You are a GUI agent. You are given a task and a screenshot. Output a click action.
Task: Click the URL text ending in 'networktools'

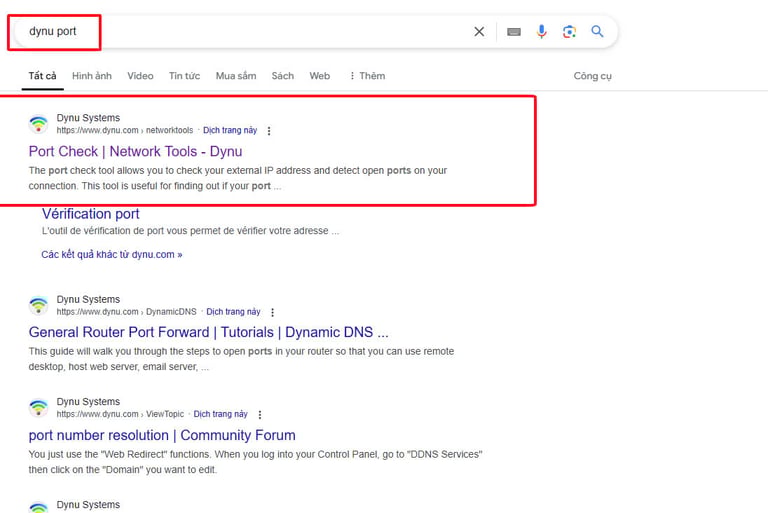pyautogui.click(x=125, y=130)
